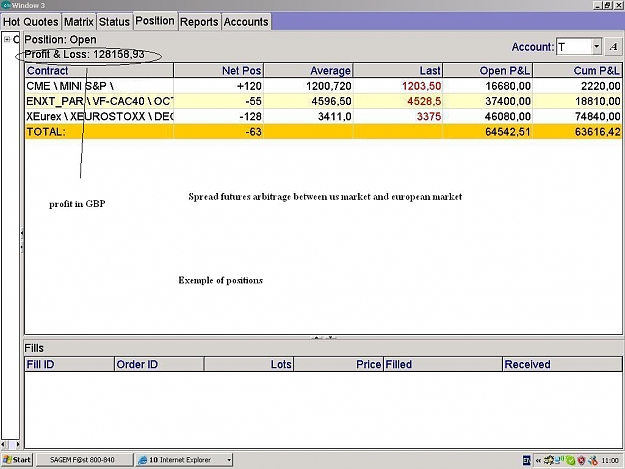Sort by the Open P&L column header

[488, 71]
